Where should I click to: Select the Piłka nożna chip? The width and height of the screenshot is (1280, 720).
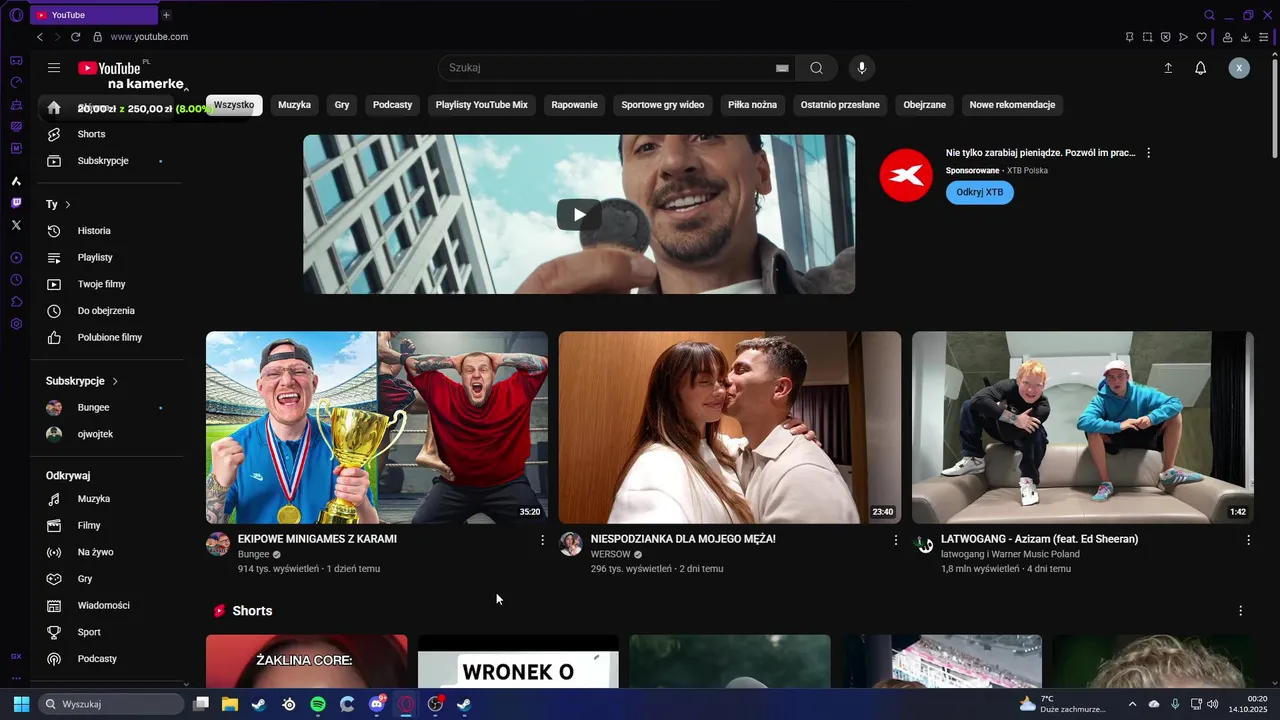click(752, 105)
